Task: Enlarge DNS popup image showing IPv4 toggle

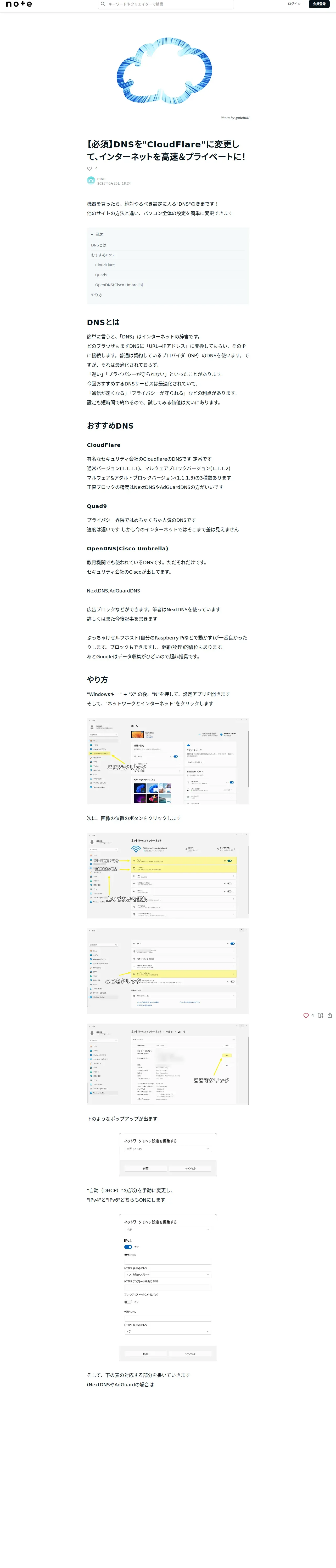Action: tap(168, 1287)
